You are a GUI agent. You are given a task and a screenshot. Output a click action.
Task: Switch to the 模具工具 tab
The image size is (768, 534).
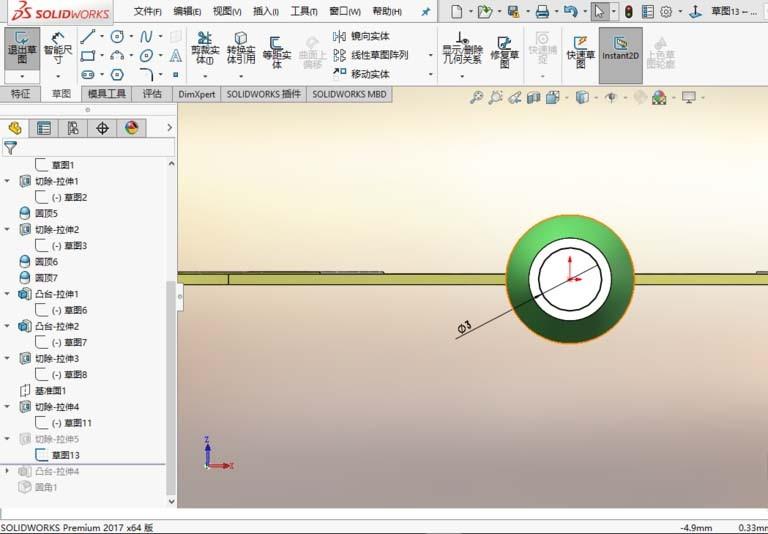[x=106, y=94]
